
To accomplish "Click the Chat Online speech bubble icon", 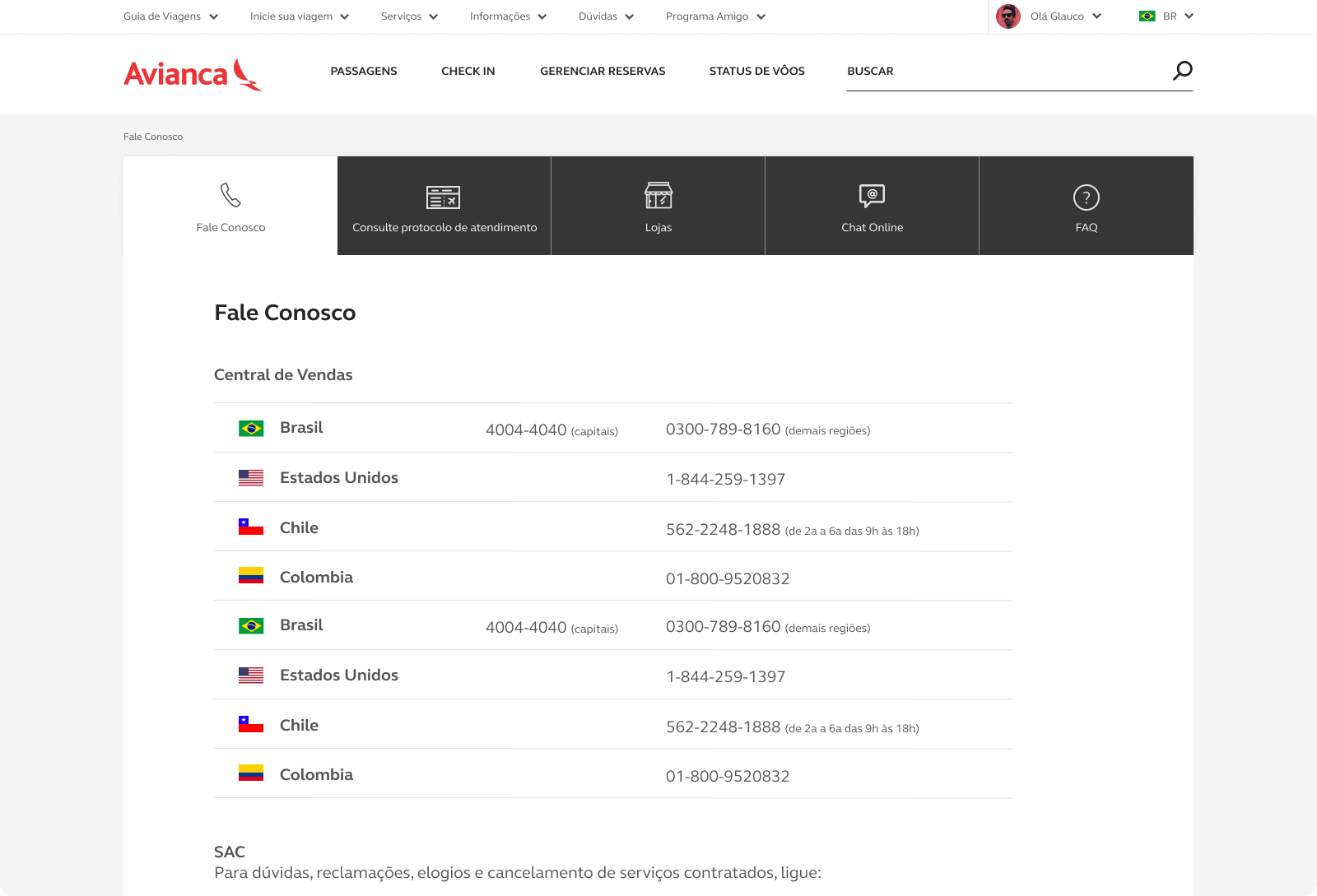I will click(873, 196).
